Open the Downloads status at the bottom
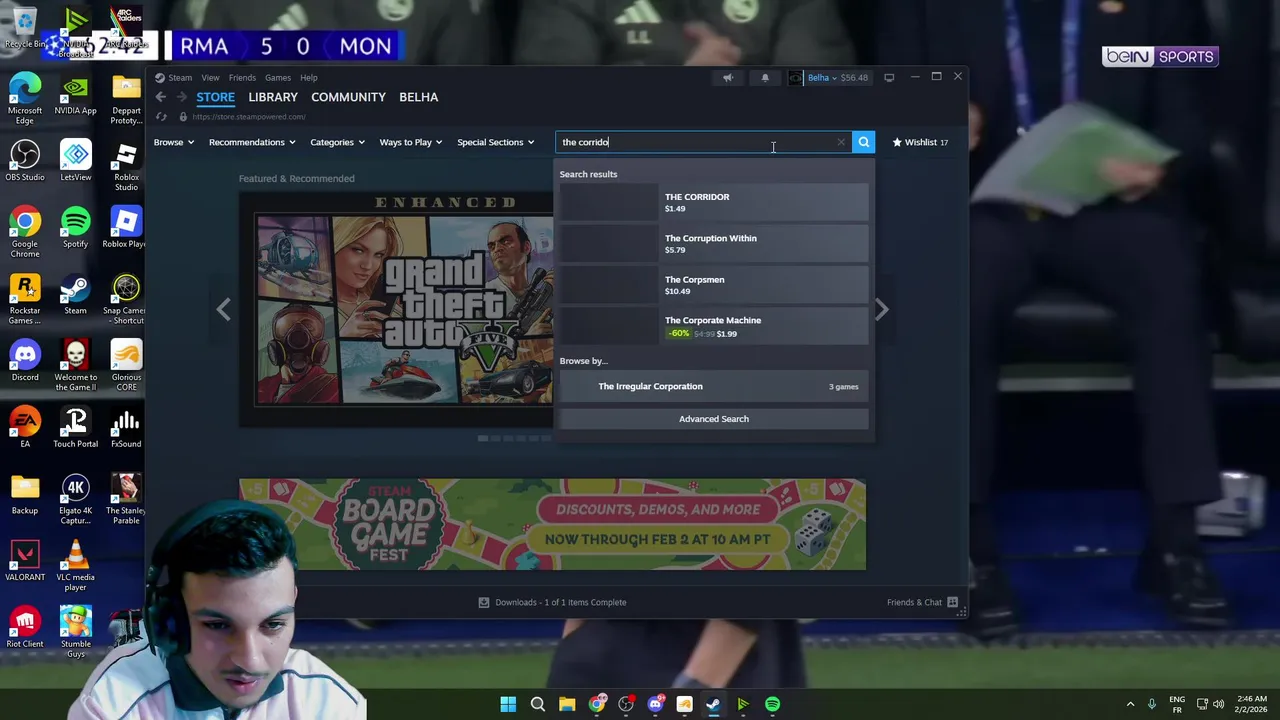The height and width of the screenshot is (720, 1280). click(552, 602)
